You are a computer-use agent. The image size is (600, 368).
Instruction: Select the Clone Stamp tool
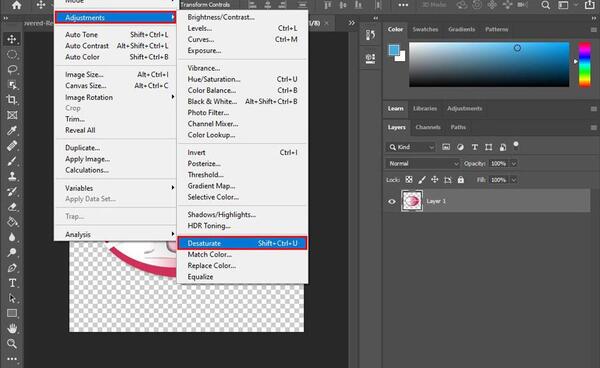[x=12, y=176]
